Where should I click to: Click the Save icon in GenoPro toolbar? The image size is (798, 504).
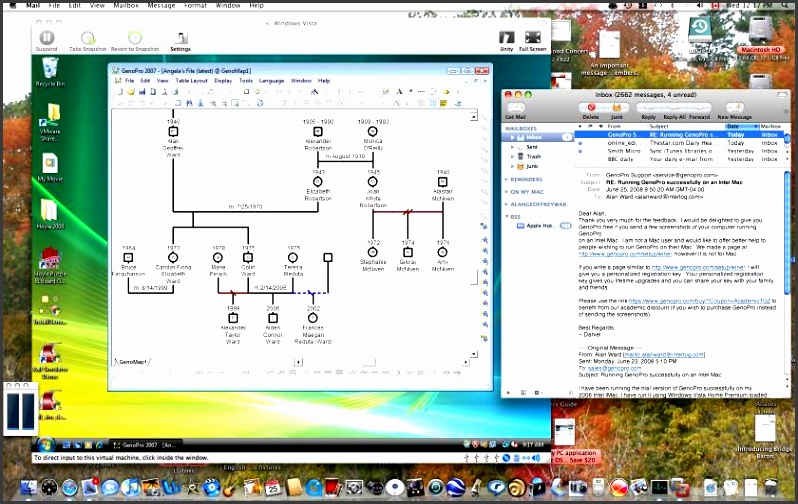coord(142,92)
